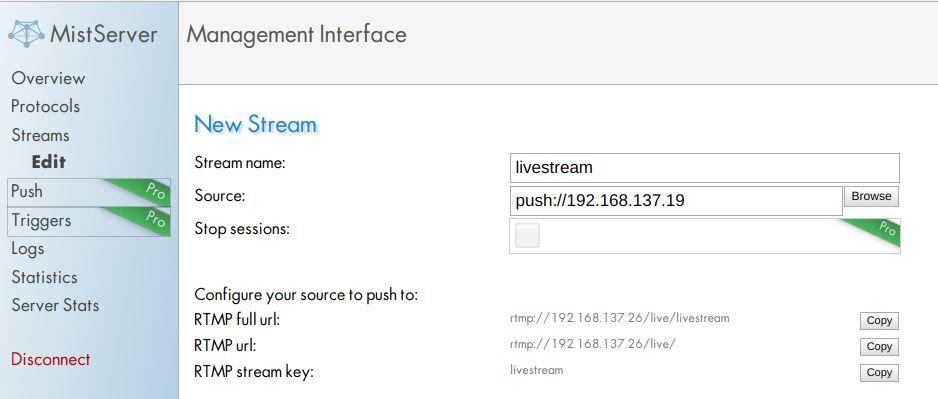Go to the Streams section
The image size is (938, 399).
(40, 135)
